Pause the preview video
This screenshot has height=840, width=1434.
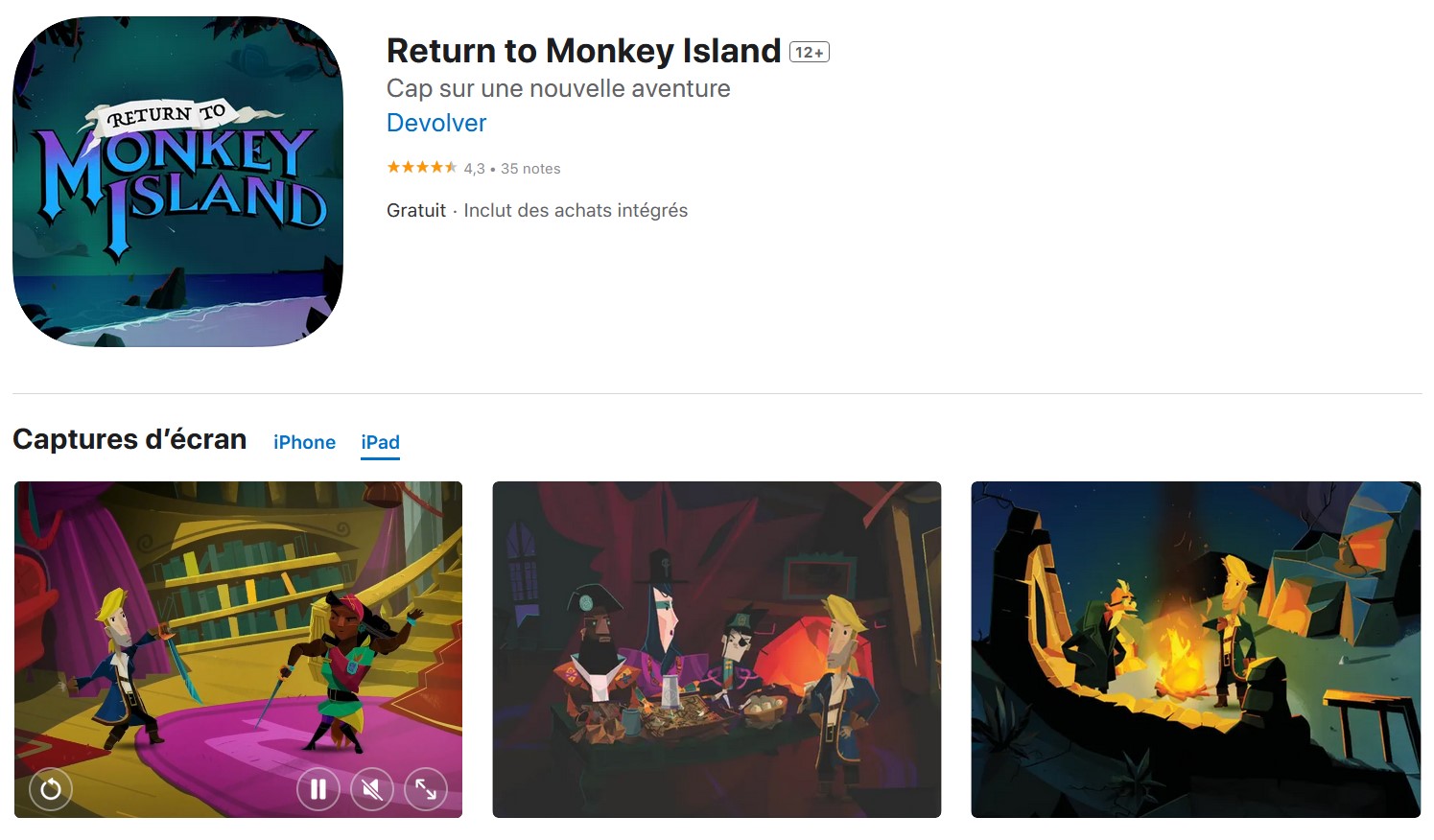click(x=318, y=789)
